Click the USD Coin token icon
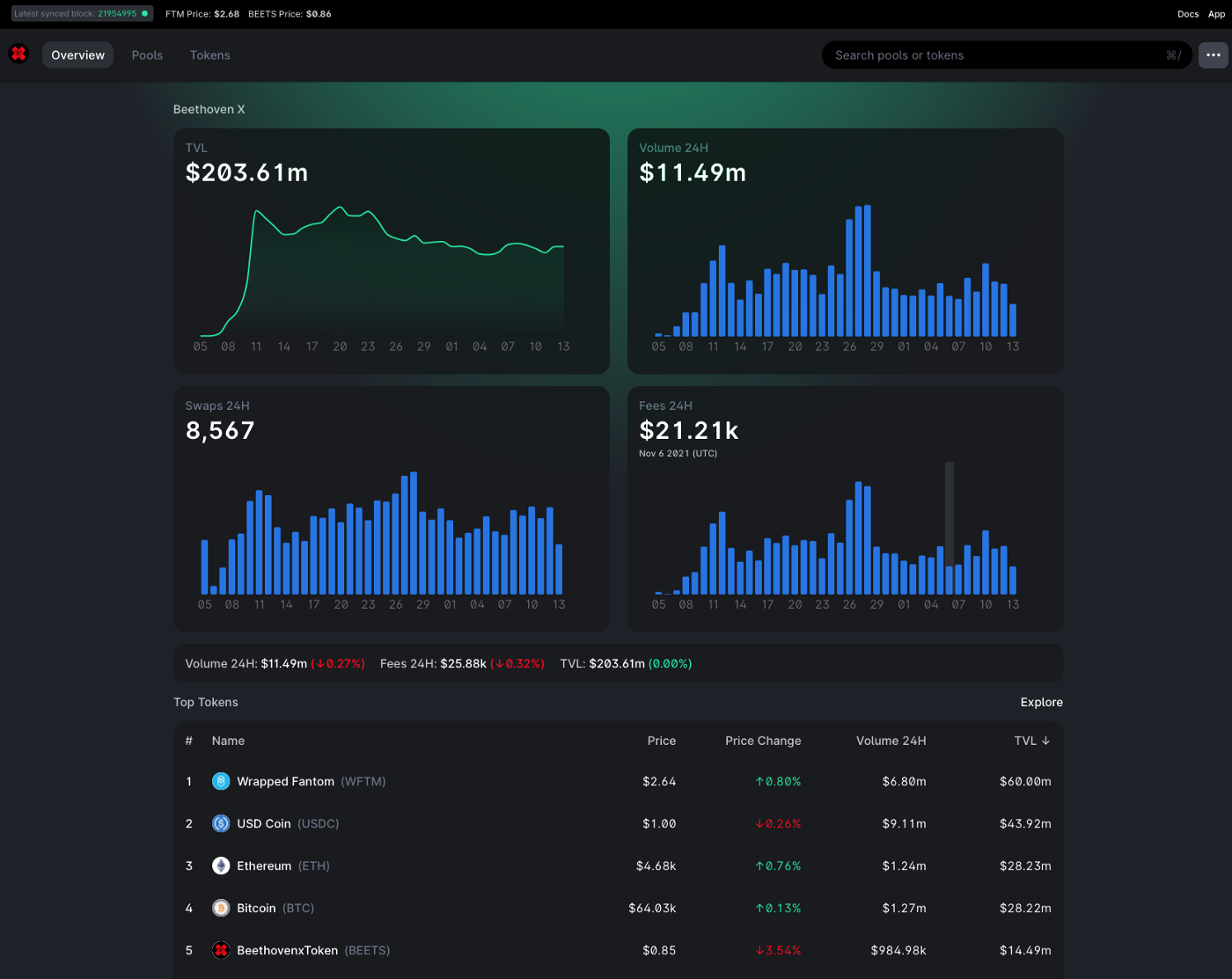1232x979 pixels. tap(221, 823)
